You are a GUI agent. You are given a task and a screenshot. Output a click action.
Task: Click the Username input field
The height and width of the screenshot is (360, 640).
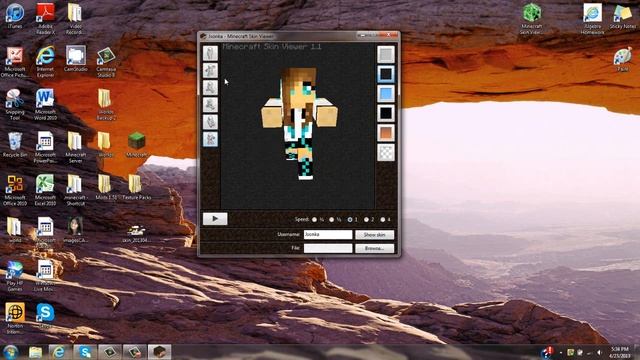(x=328, y=235)
